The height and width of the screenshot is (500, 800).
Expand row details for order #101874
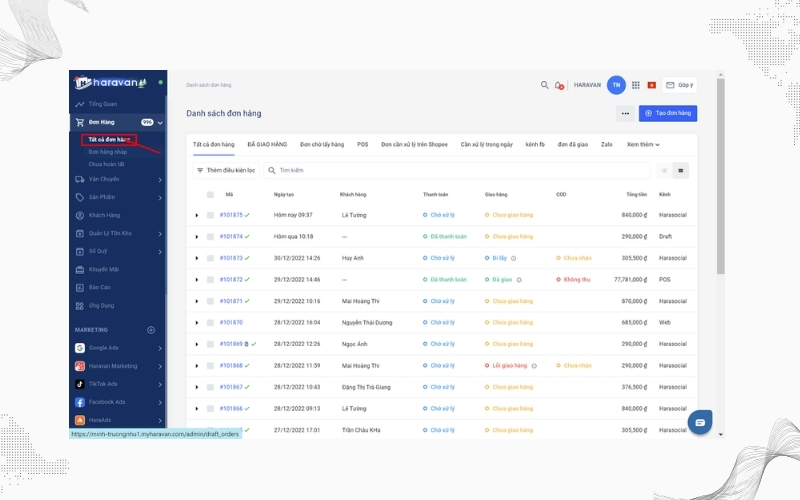197,237
